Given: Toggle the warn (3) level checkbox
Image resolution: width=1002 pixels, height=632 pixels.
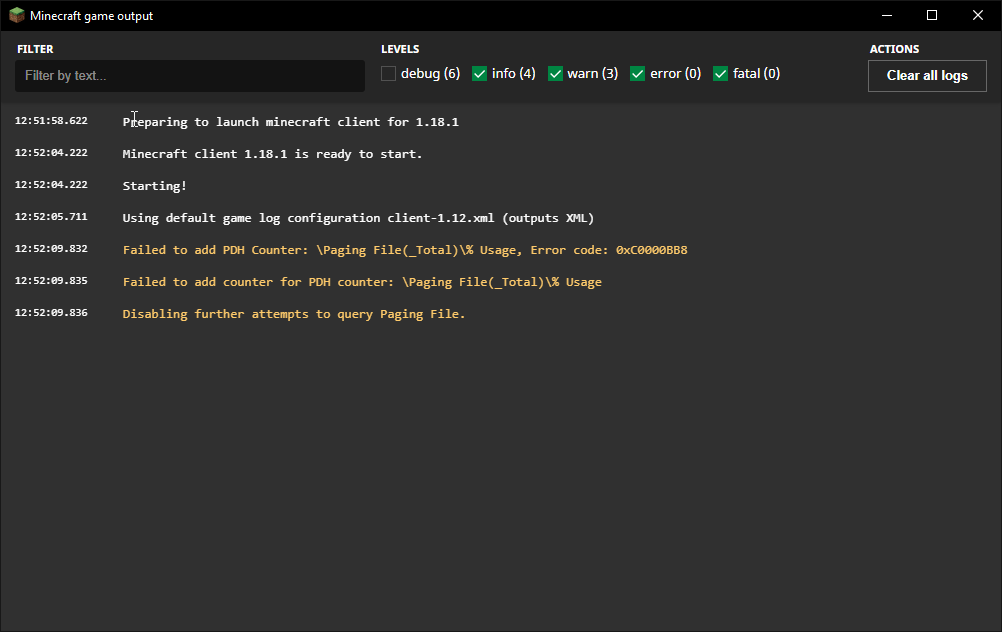Looking at the screenshot, I should 556,74.
